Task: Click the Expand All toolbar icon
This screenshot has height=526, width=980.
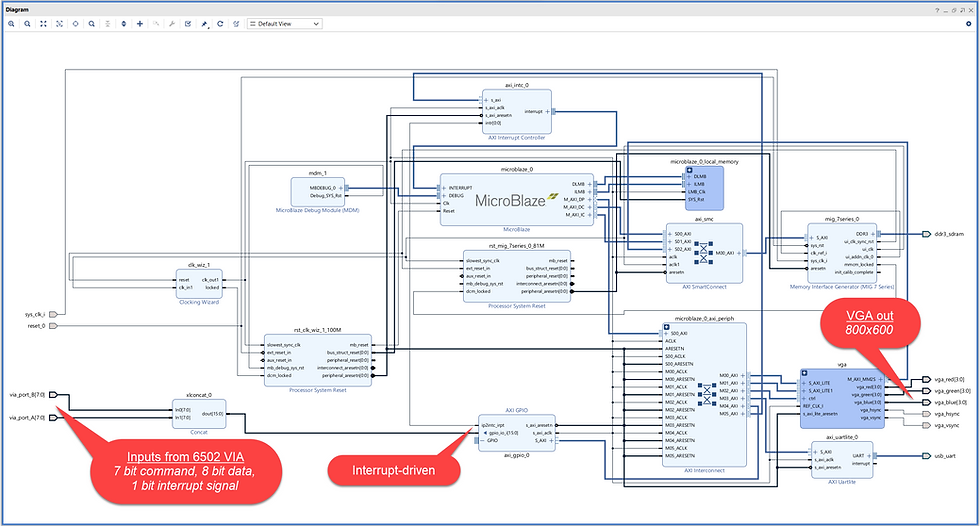Action: point(124,24)
